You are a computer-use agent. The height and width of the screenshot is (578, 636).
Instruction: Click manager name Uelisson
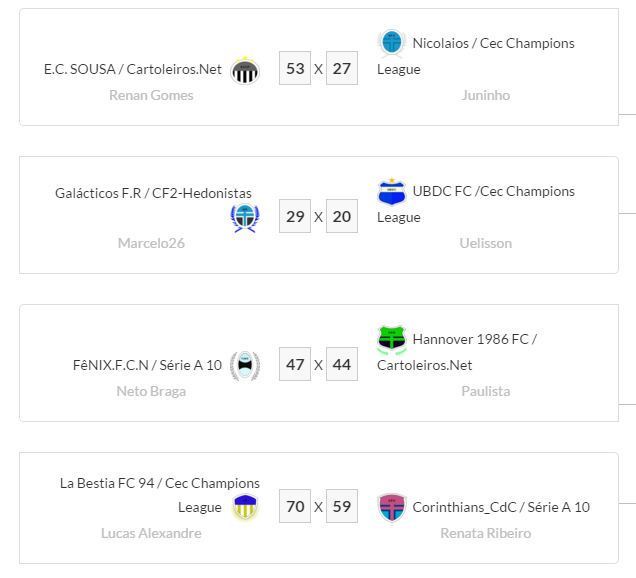coord(485,243)
